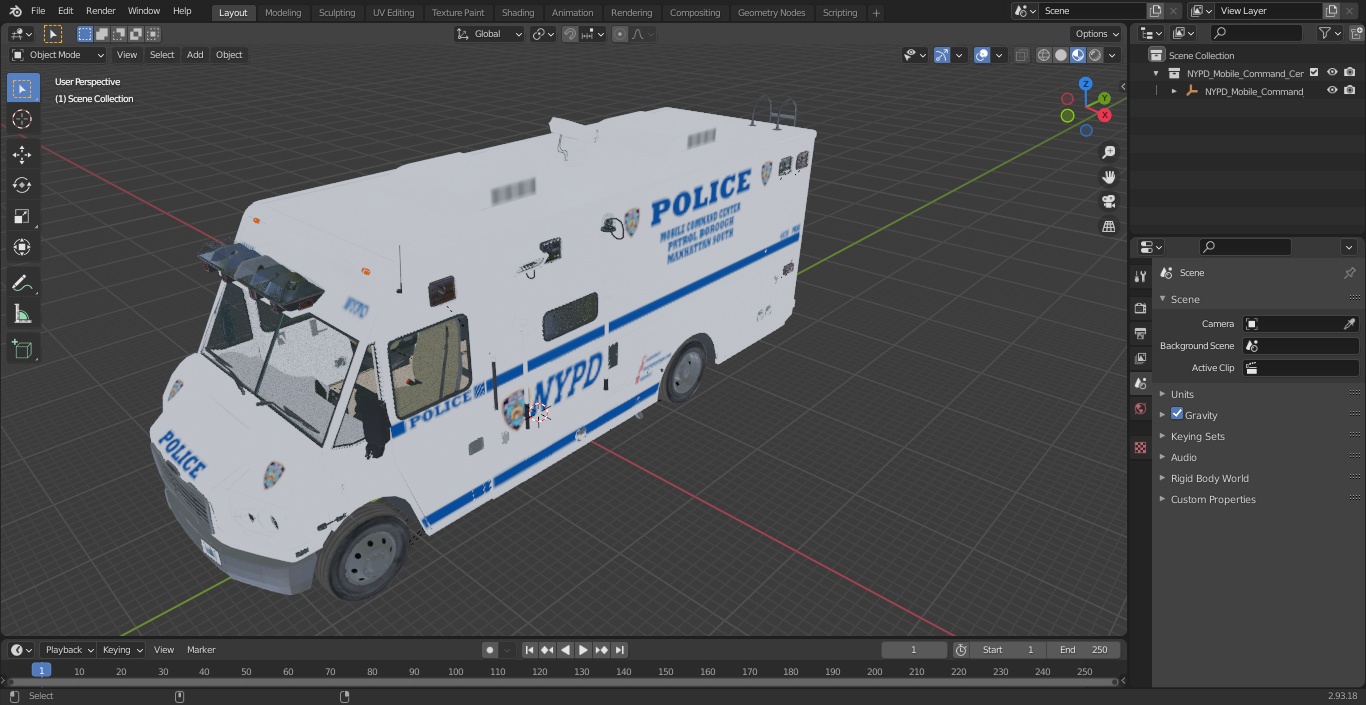The height and width of the screenshot is (705, 1366).
Task: Open the View Layer properties tab
Action: 1140,358
